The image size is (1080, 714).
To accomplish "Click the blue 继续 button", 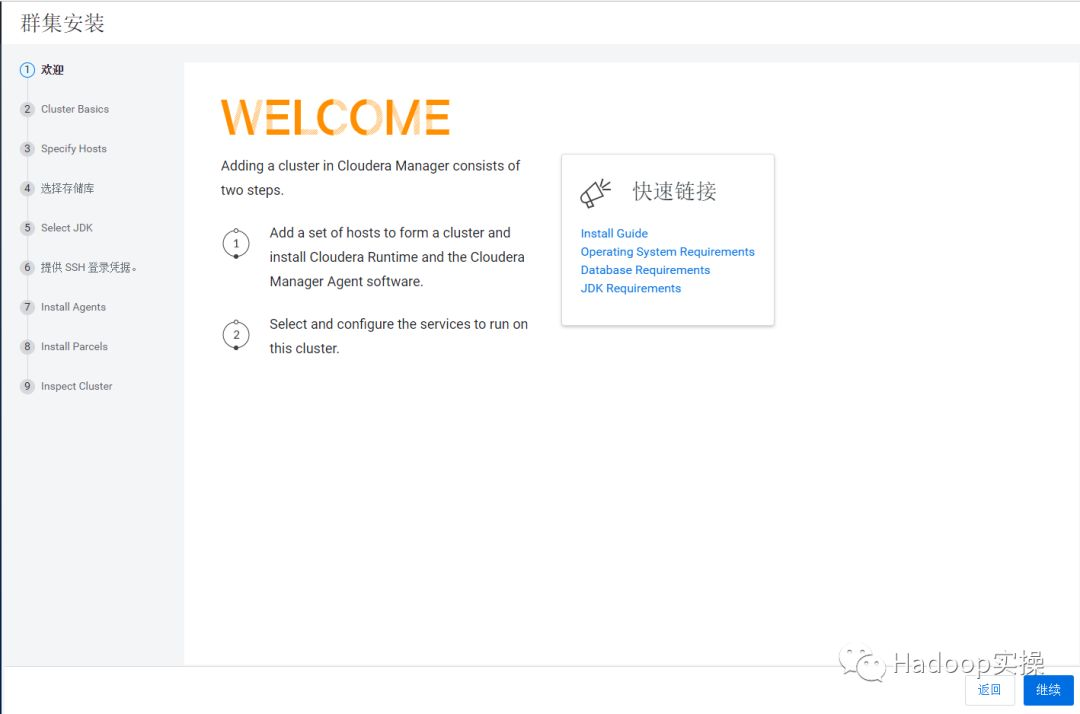I will click(x=1048, y=690).
